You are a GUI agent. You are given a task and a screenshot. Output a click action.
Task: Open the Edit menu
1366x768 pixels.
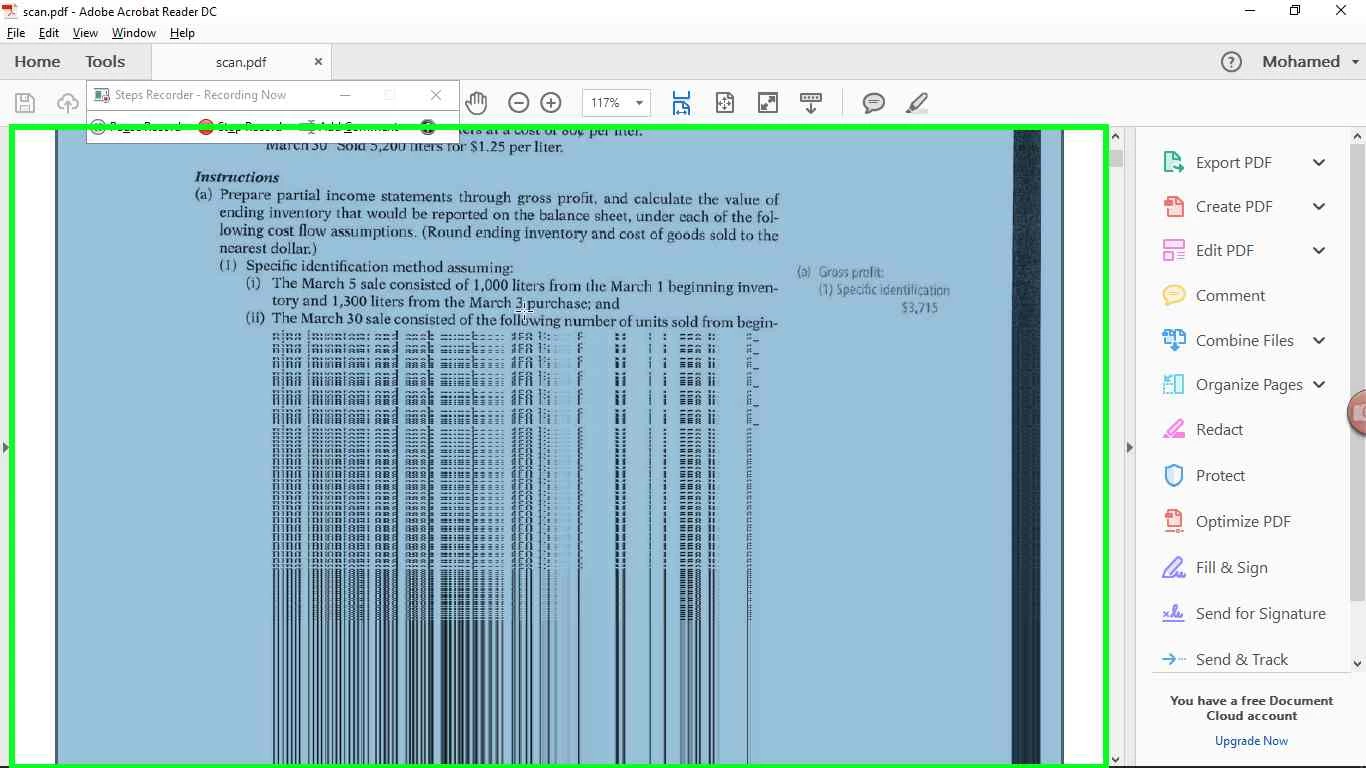point(49,33)
